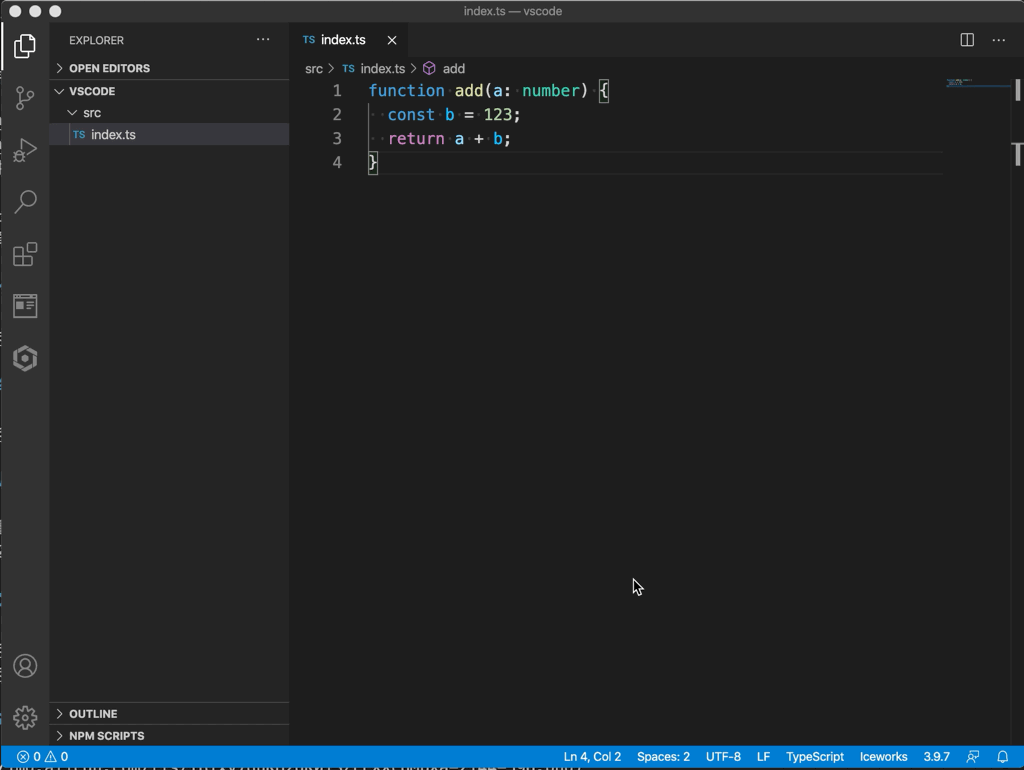Open the Manage gear settings icon
The width and height of the screenshot is (1024, 770).
[25, 717]
